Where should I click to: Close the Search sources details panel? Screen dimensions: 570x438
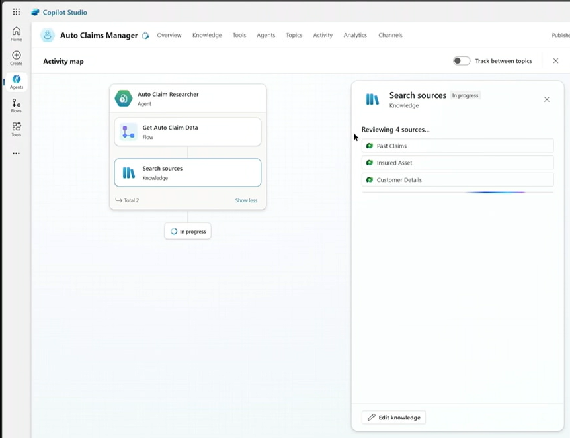coord(547,99)
